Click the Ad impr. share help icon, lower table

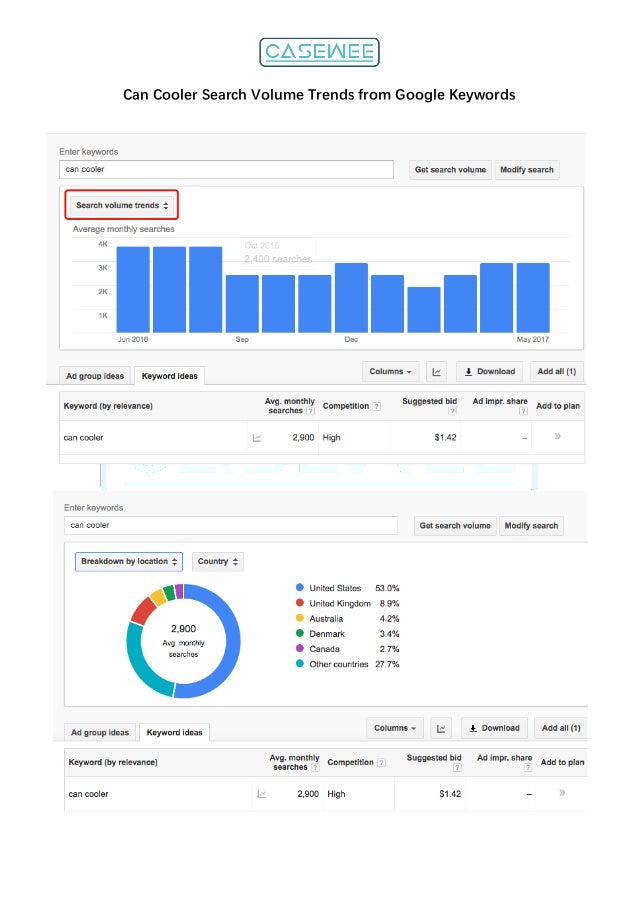click(x=528, y=767)
